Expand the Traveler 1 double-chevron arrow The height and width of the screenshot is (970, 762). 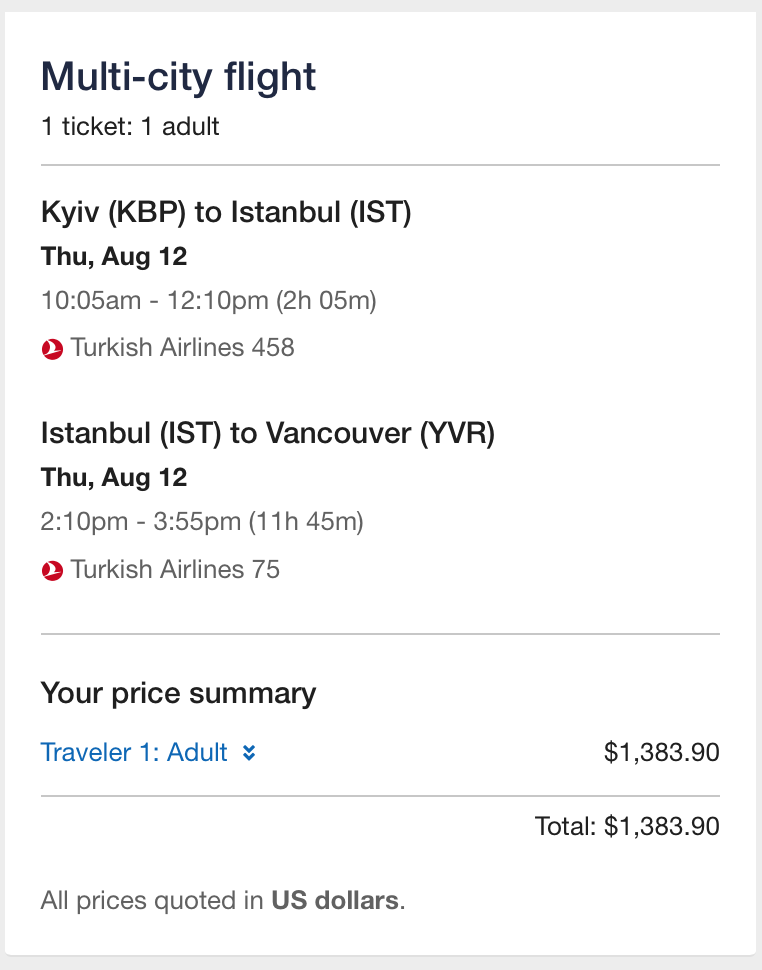(249, 753)
